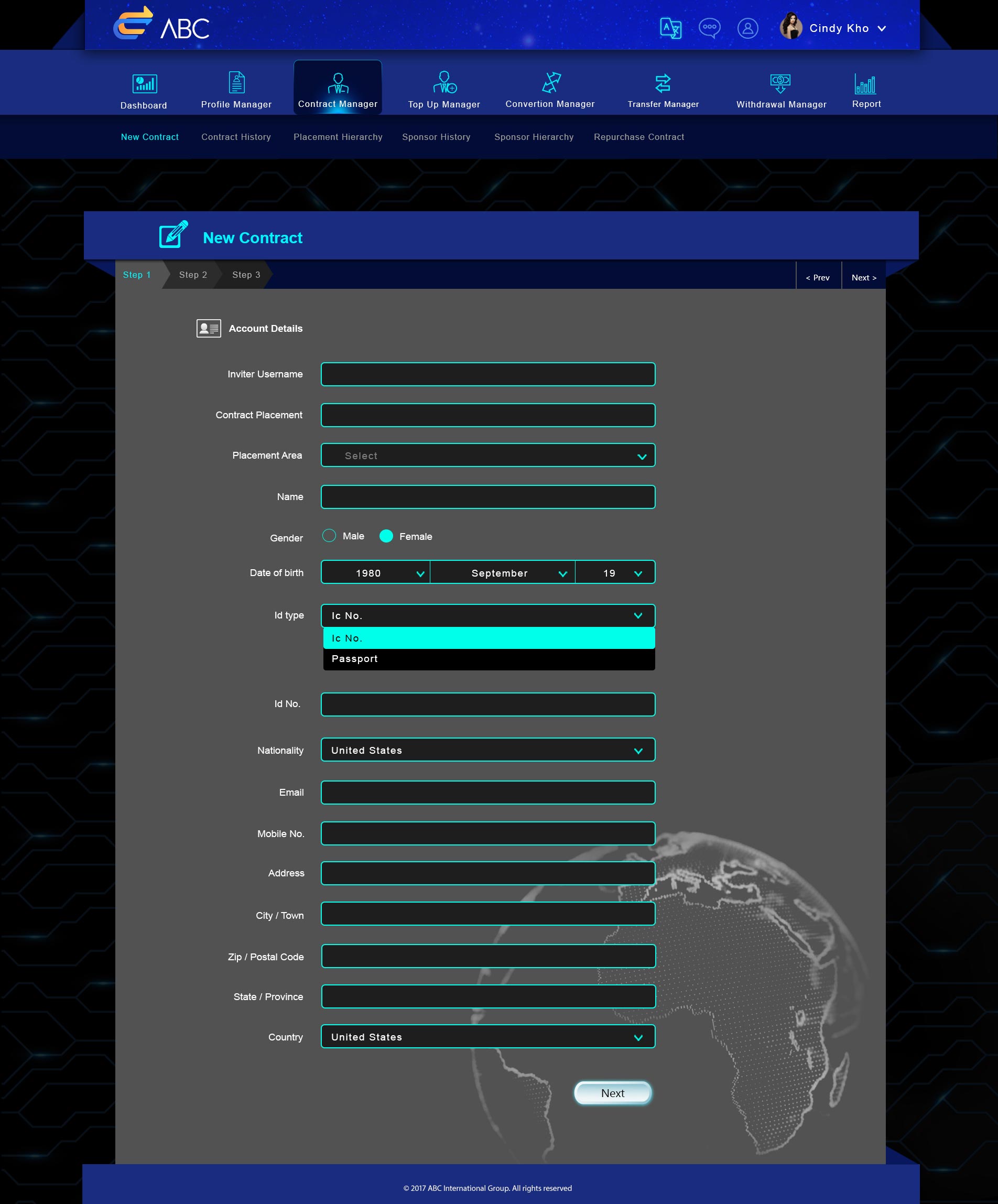This screenshot has width=998, height=1204.
Task: Open the Dashboard icon
Action: click(145, 84)
